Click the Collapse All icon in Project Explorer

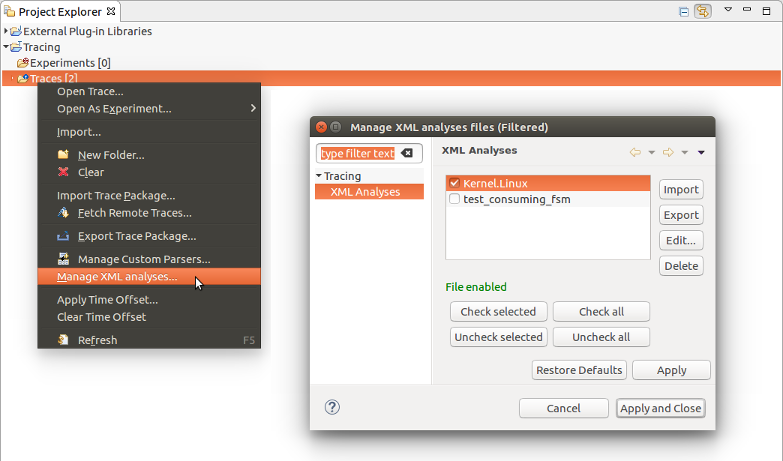click(x=684, y=12)
